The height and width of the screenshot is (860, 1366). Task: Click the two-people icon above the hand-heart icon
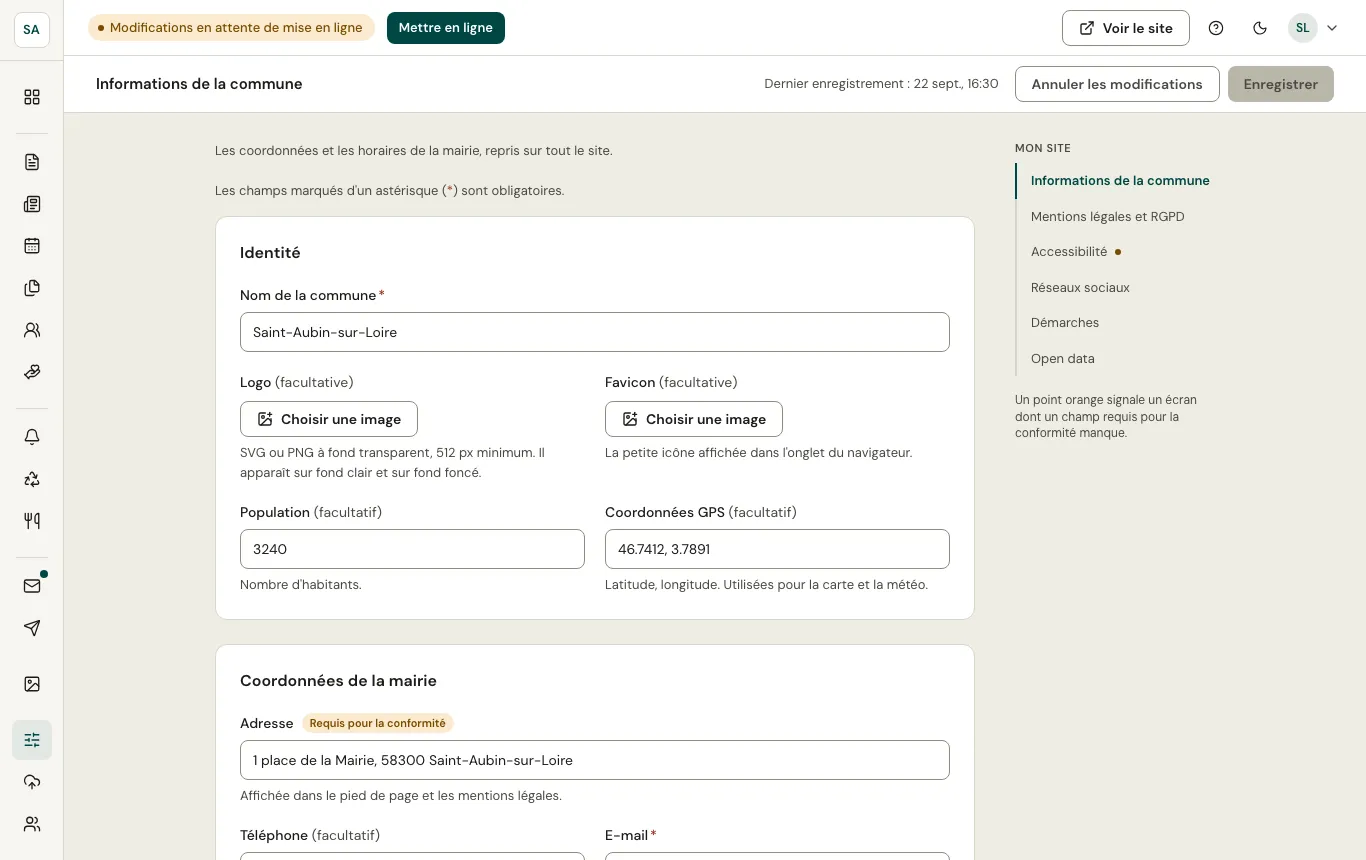(x=32, y=330)
